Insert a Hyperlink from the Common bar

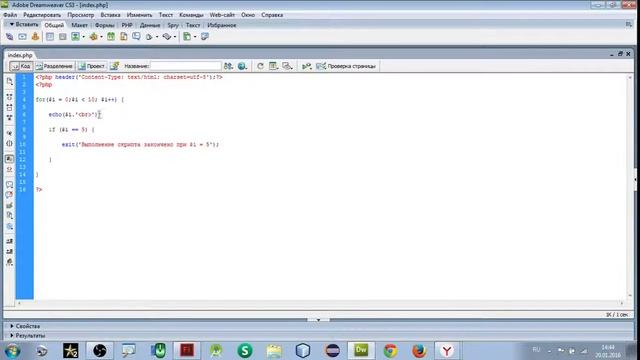pos(9,37)
